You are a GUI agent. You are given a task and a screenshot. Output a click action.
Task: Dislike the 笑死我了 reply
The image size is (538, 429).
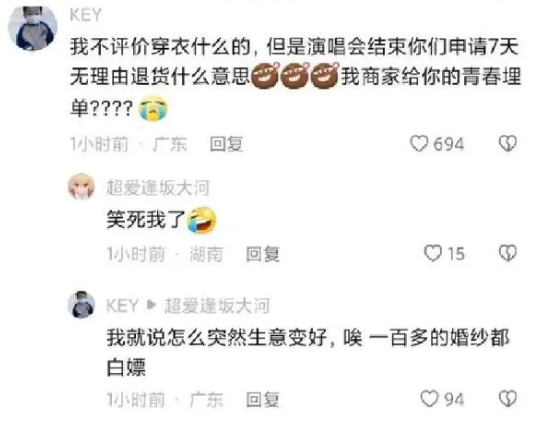[508, 253]
